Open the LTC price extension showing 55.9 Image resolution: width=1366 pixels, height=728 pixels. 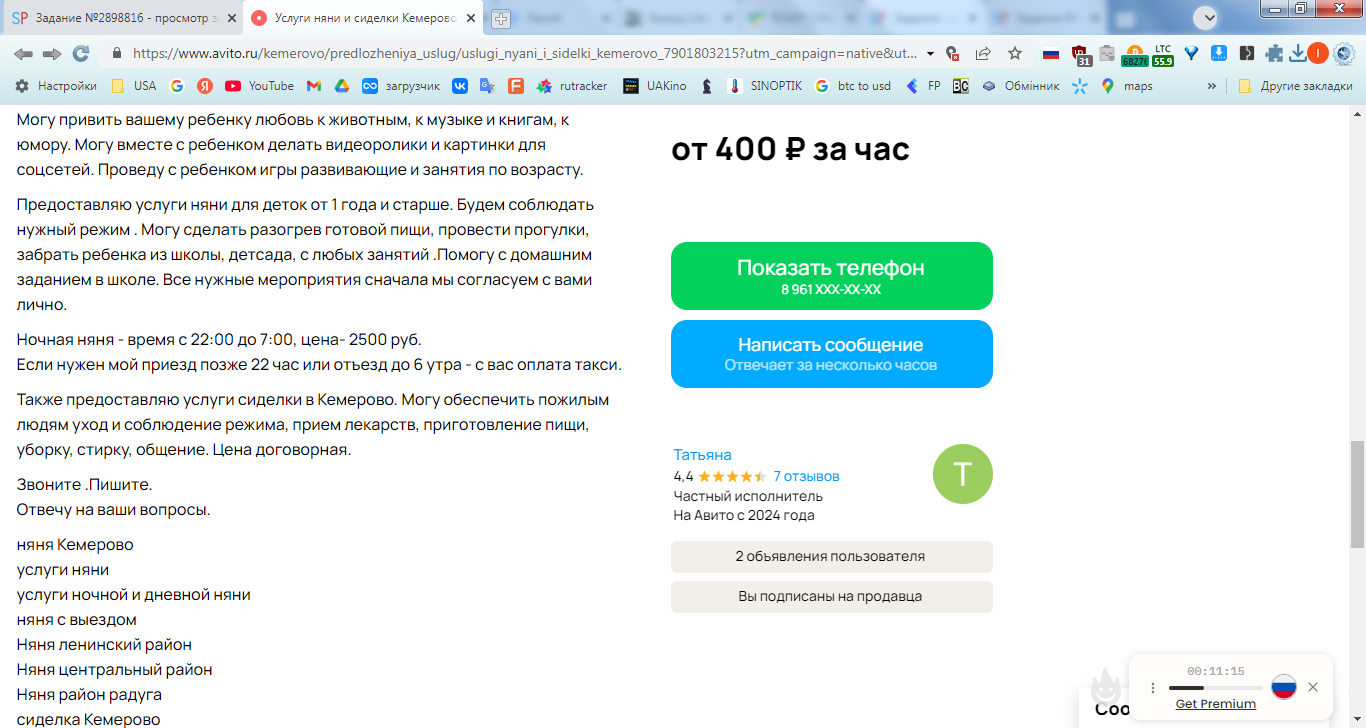point(1162,55)
